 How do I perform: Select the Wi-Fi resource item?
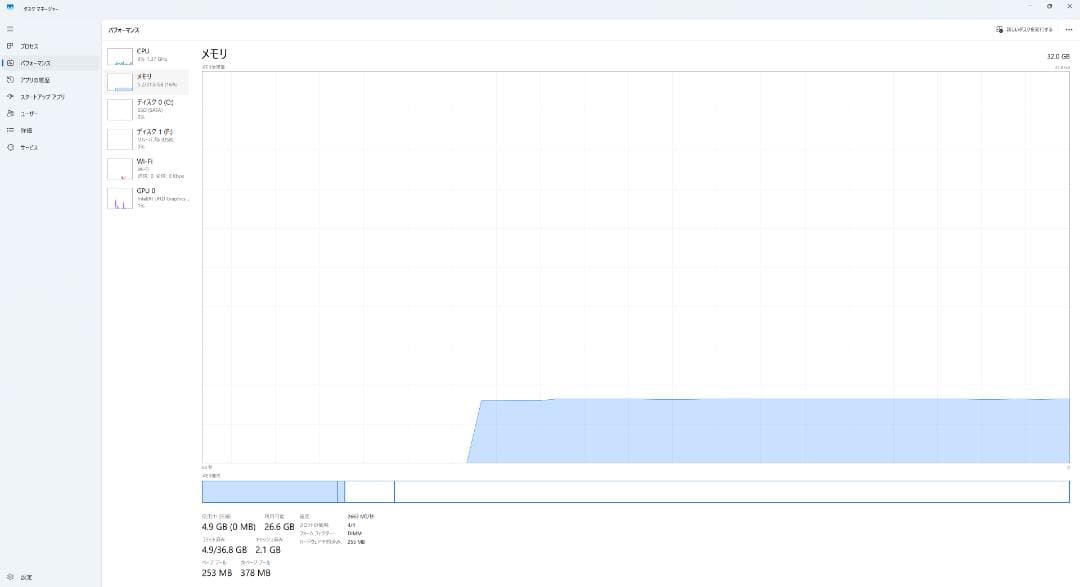[147, 167]
